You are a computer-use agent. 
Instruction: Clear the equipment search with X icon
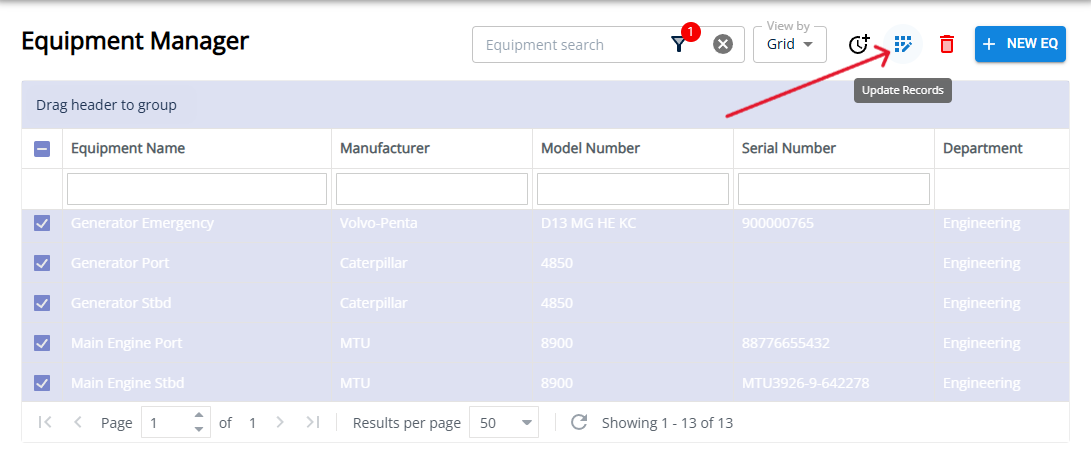pos(722,44)
